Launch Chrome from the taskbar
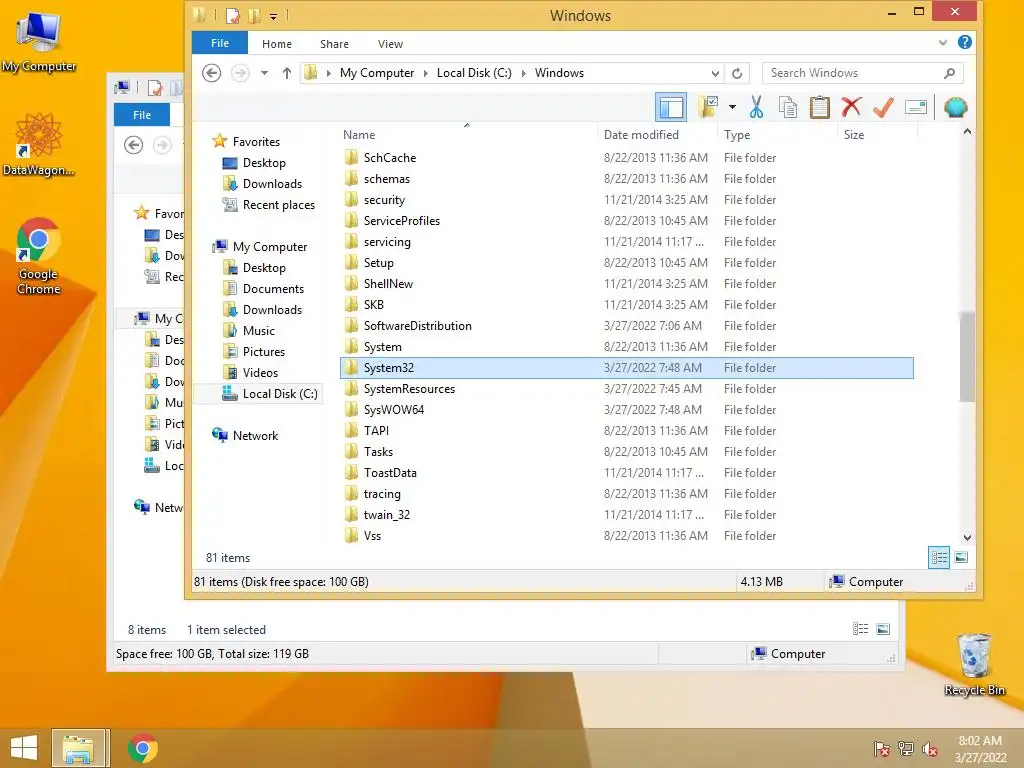Screen dimensions: 1024x768 142,748
